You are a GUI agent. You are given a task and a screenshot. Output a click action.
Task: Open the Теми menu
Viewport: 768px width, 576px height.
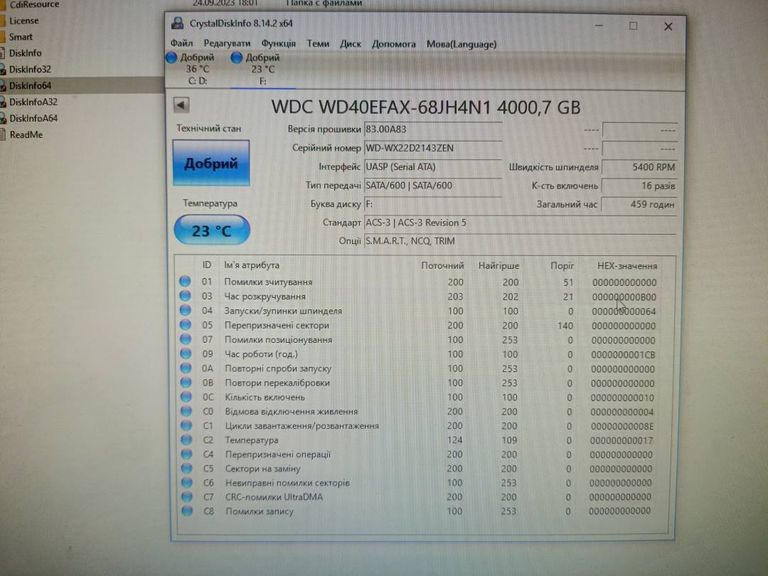coord(318,44)
